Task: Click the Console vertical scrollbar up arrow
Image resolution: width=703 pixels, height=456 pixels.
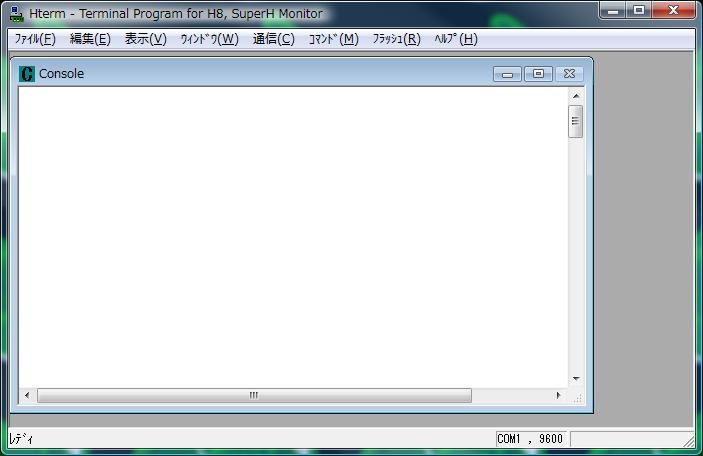Action: 576,96
